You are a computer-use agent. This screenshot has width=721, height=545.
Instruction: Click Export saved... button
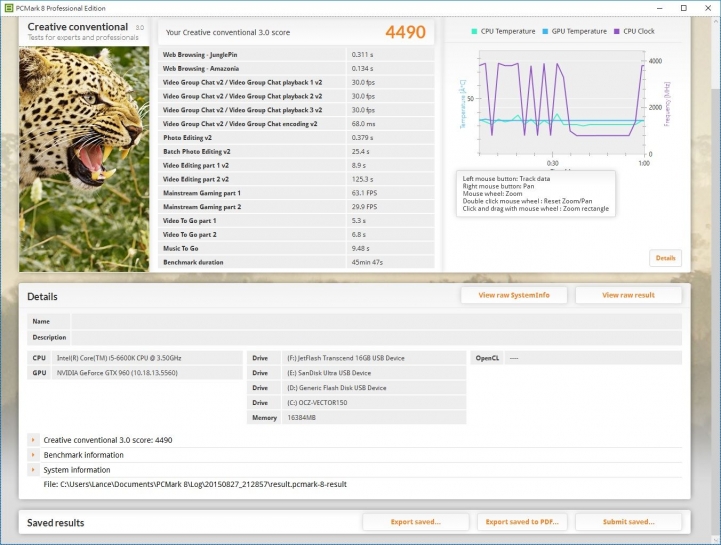click(416, 522)
